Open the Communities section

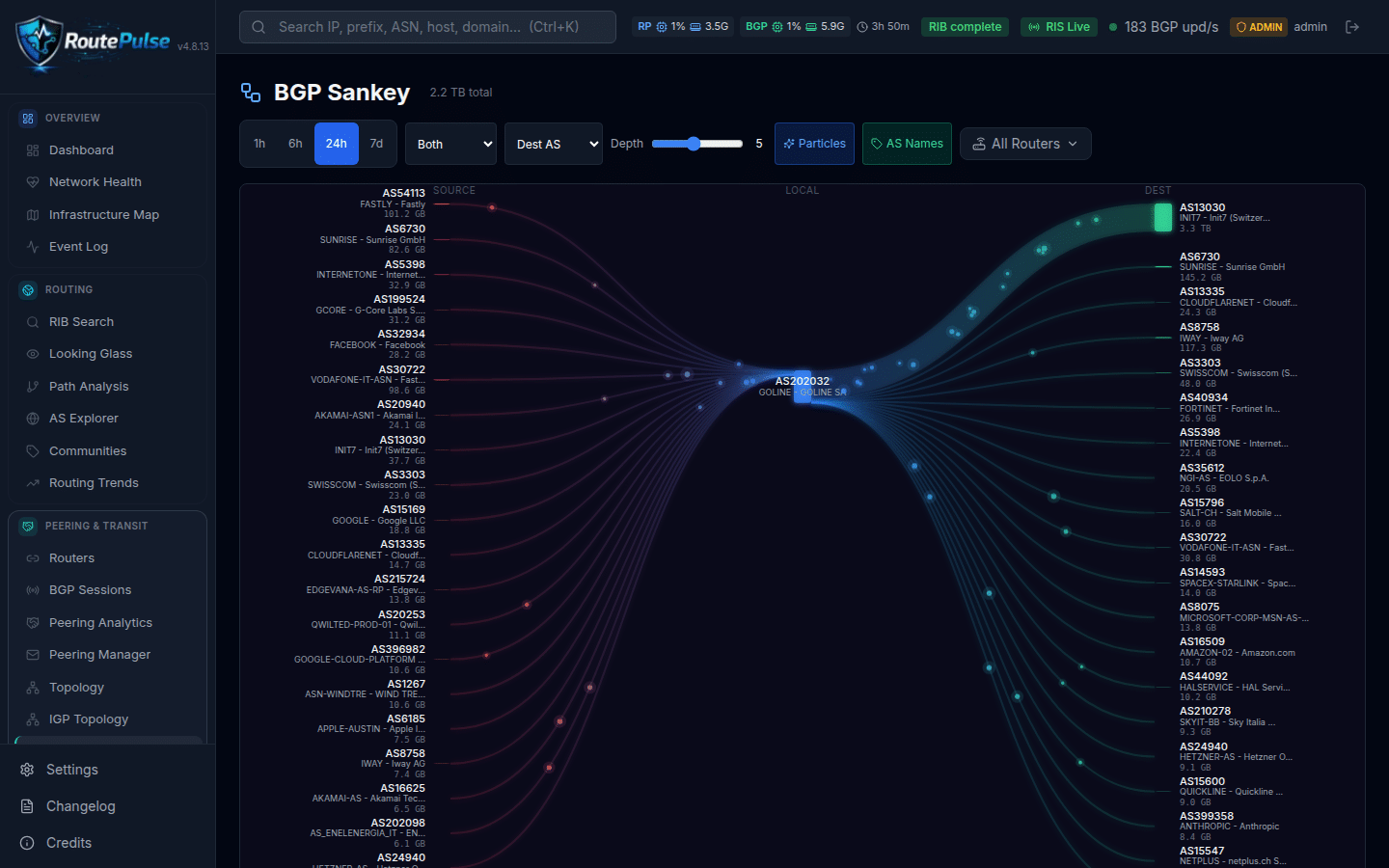coord(88,450)
